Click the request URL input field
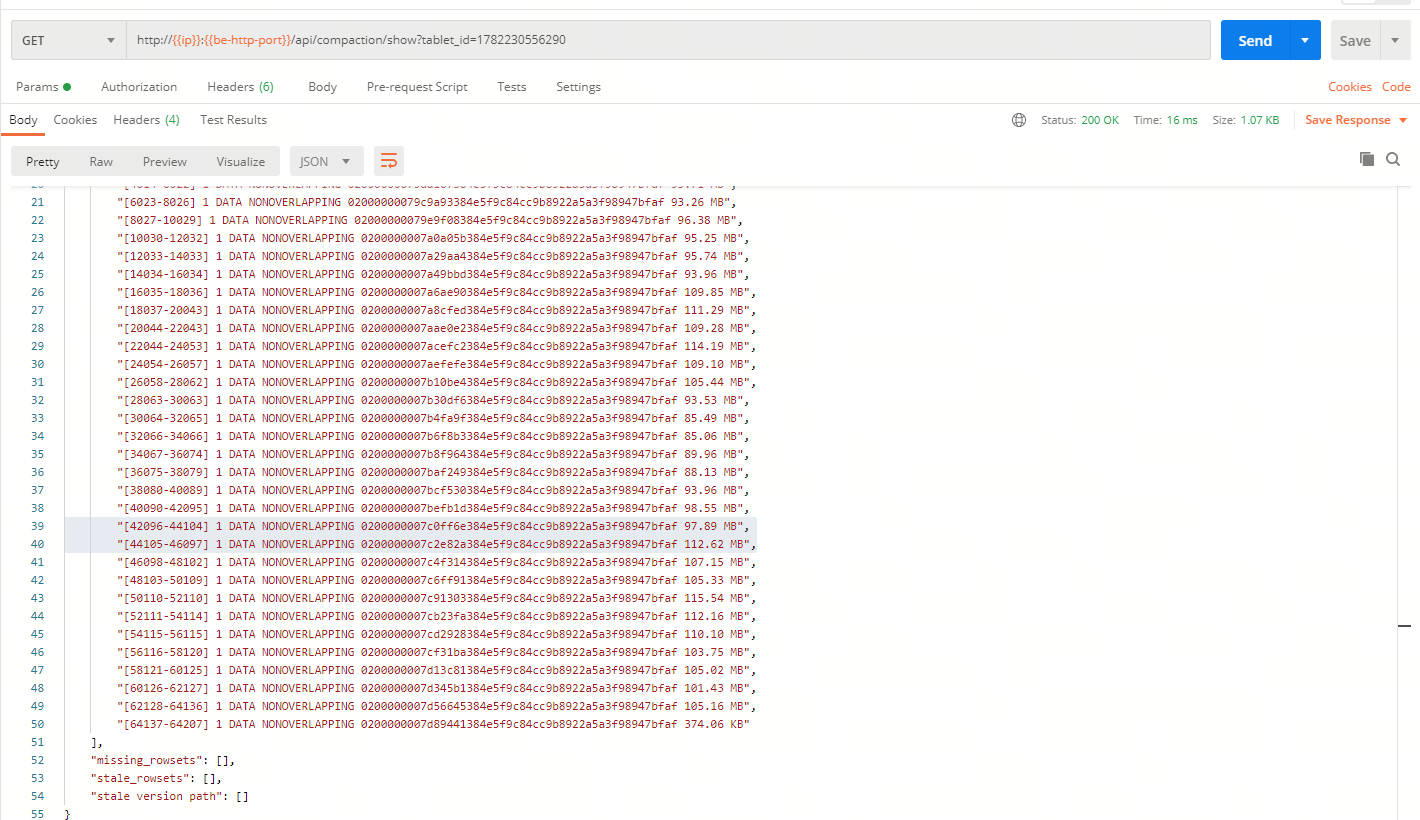Image resolution: width=1420 pixels, height=820 pixels. tap(668, 41)
